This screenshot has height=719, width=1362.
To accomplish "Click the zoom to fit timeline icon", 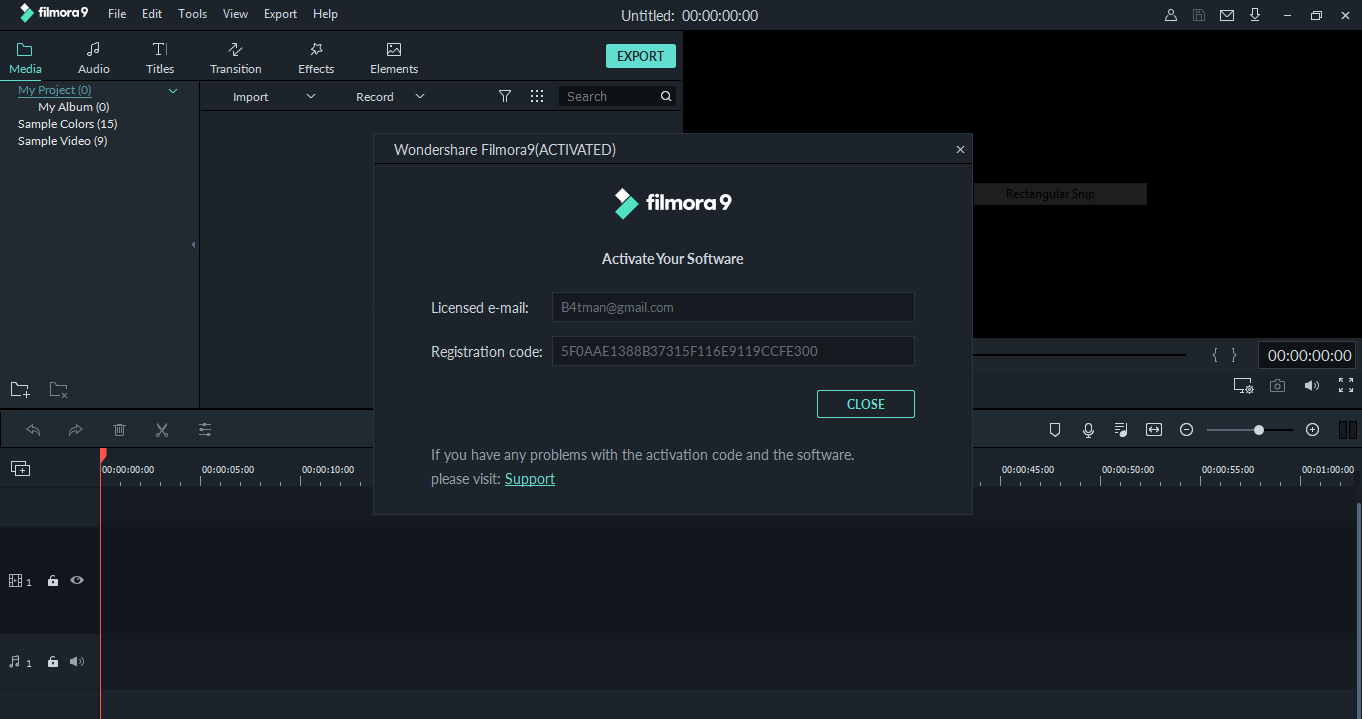I will pos(1154,430).
